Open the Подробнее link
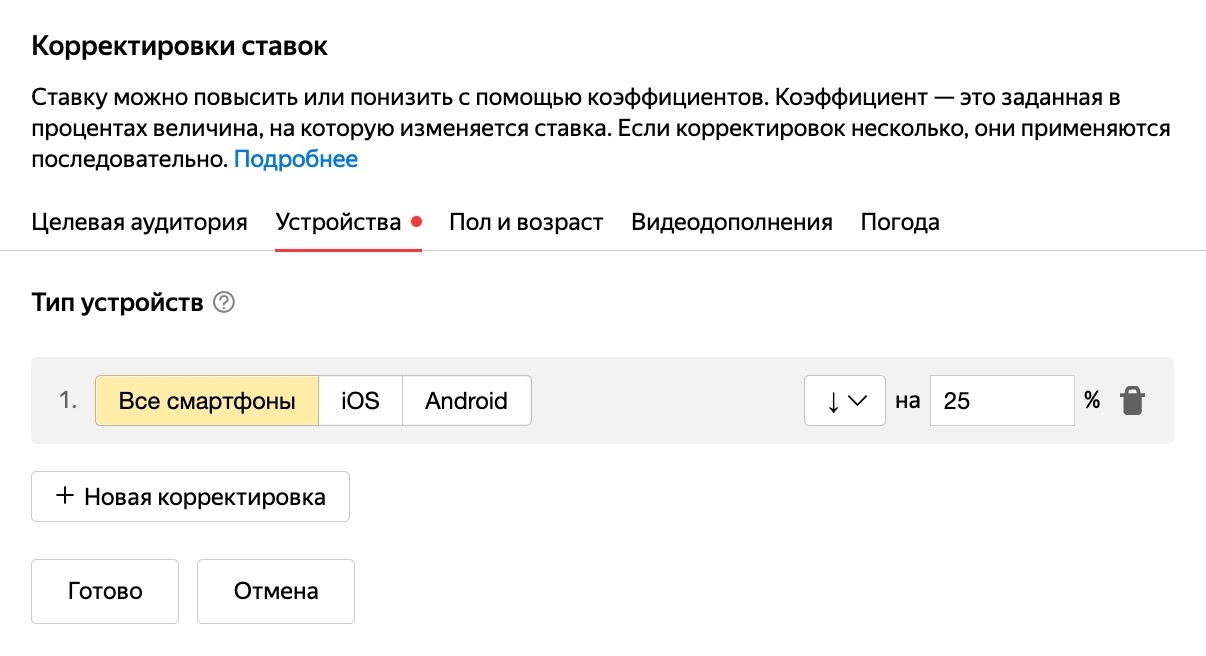This screenshot has width=1206, height=656. (296, 158)
